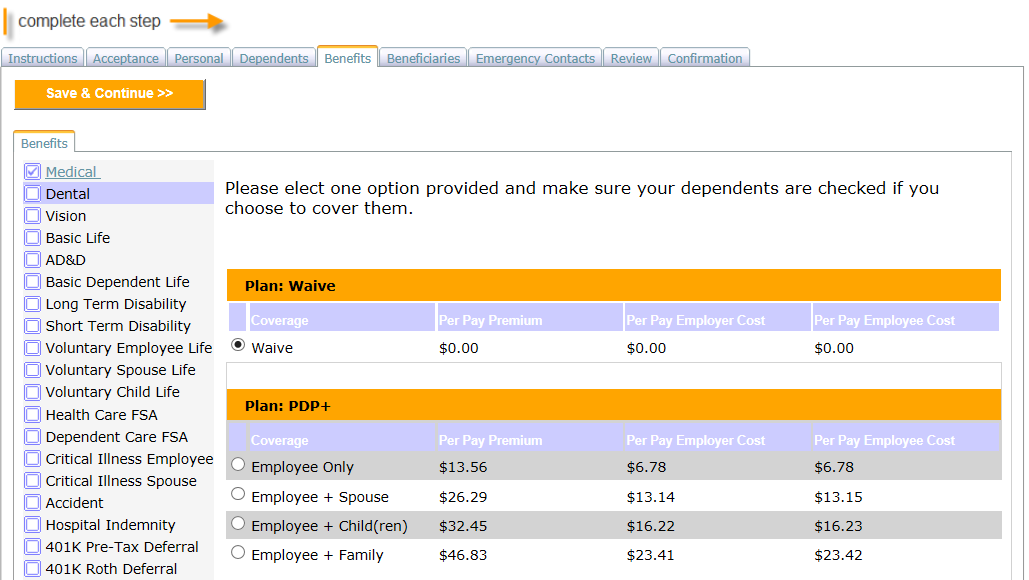Tick the Health Care FSA checkbox
Image resolution: width=1029 pixels, height=580 pixels.
[33, 415]
